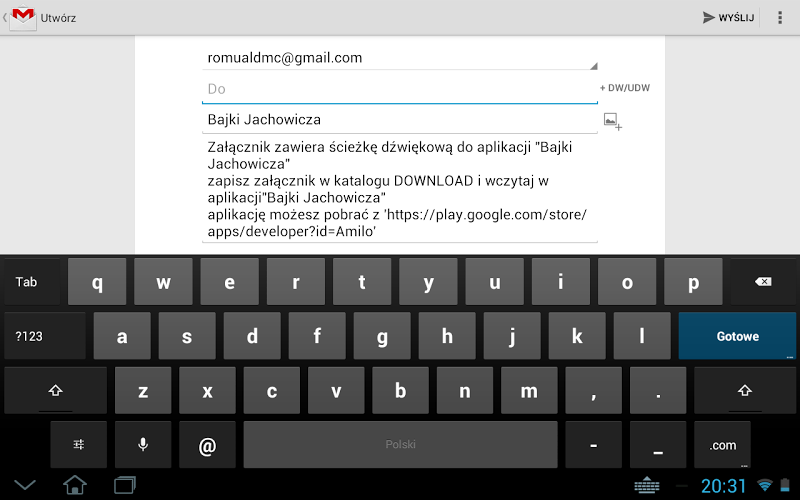Tap the t key
800x500 pixels.
point(362,282)
